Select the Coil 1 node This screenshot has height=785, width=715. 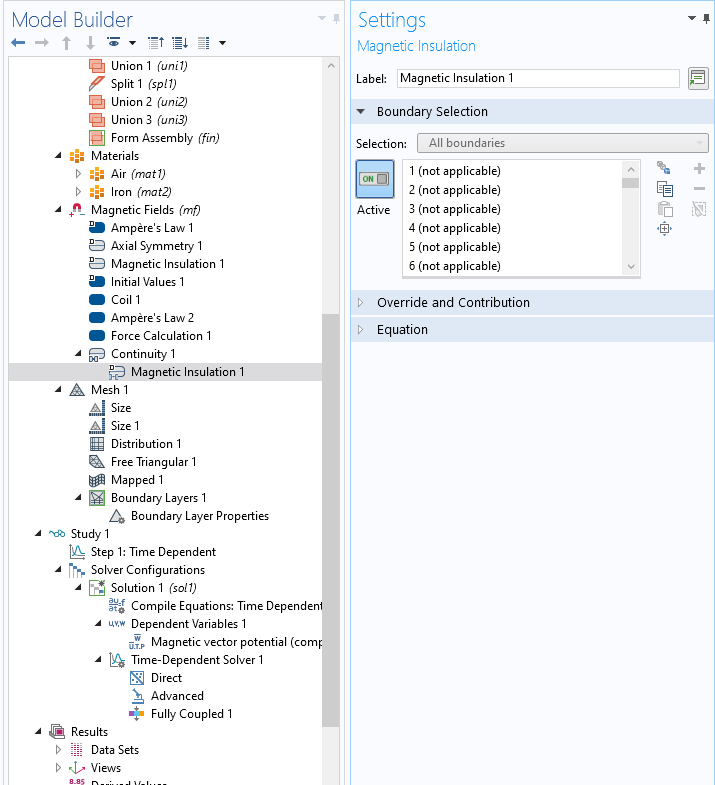point(125,300)
